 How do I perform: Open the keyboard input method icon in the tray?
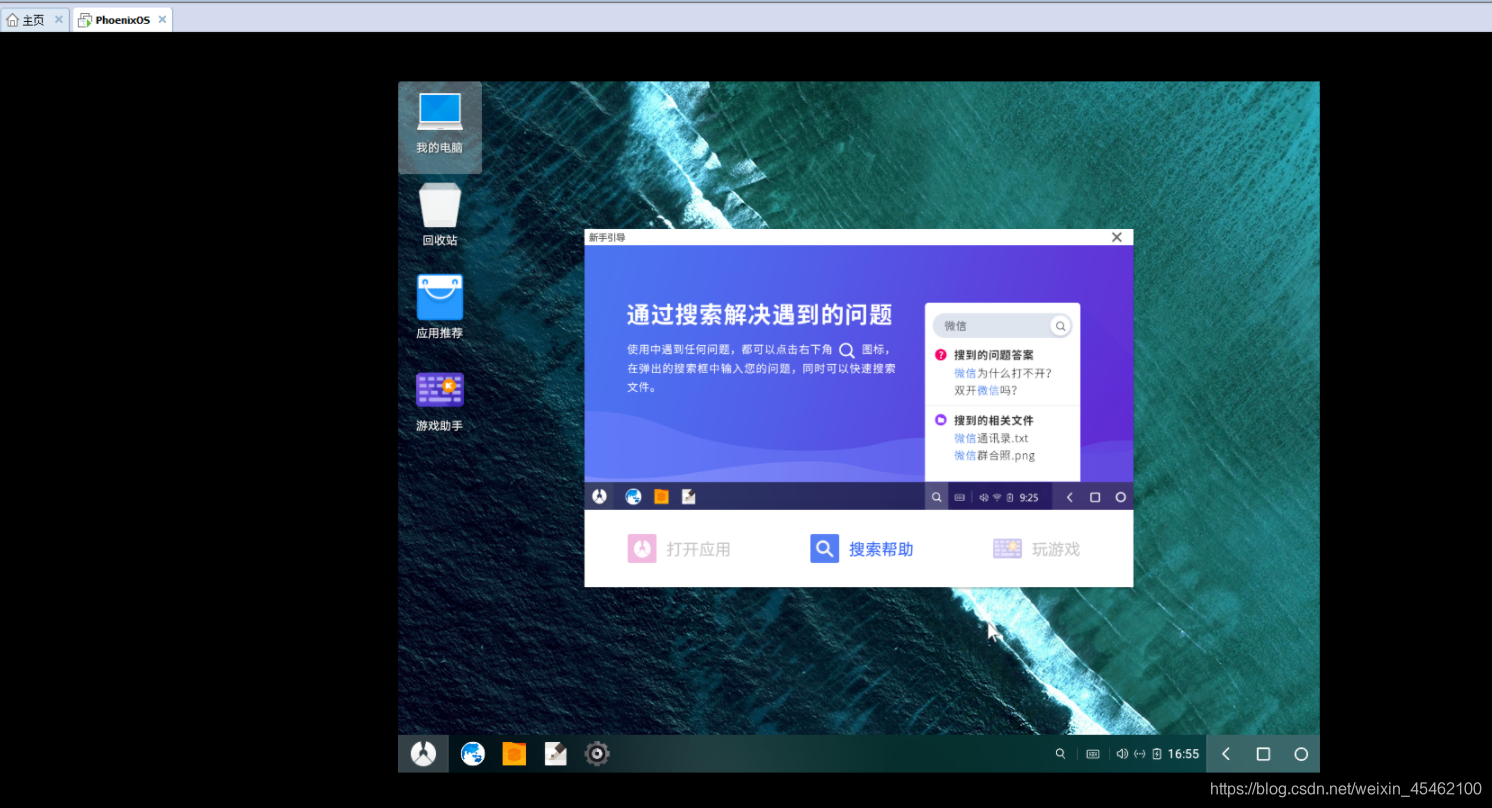tap(1093, 754)
